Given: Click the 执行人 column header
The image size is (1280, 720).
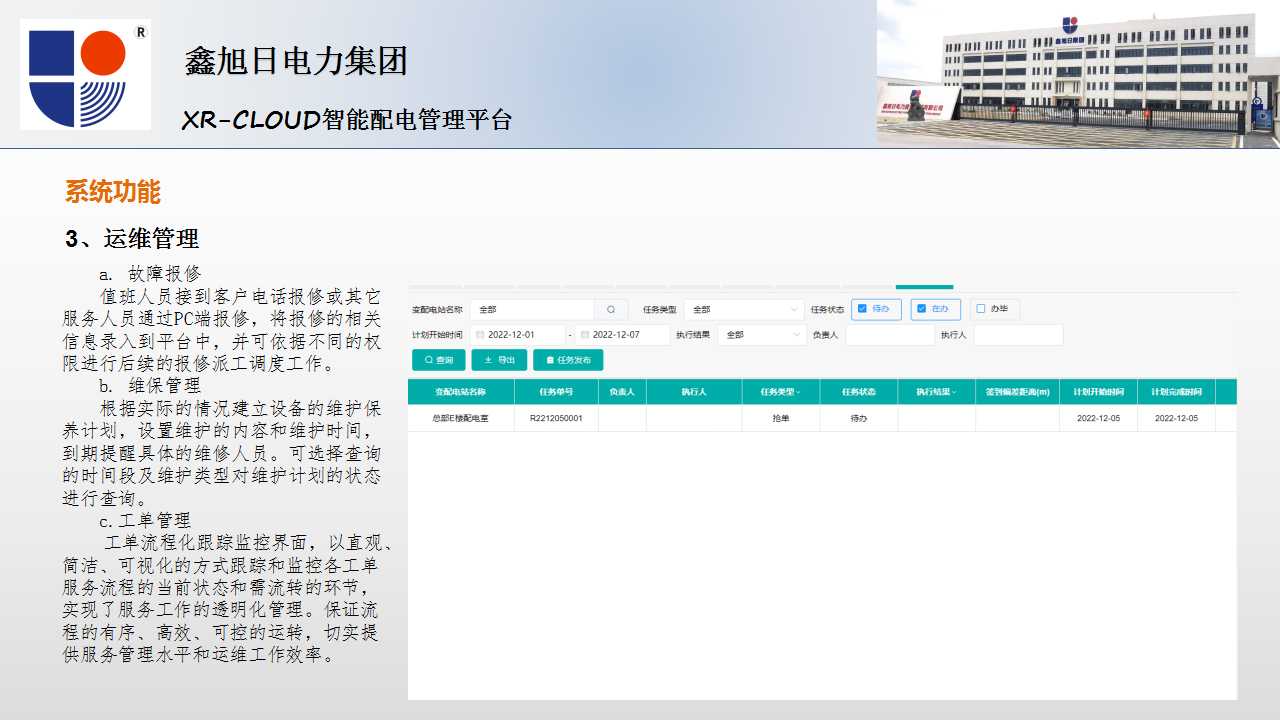Looking at the screenshot, I should tap(694, 392).
